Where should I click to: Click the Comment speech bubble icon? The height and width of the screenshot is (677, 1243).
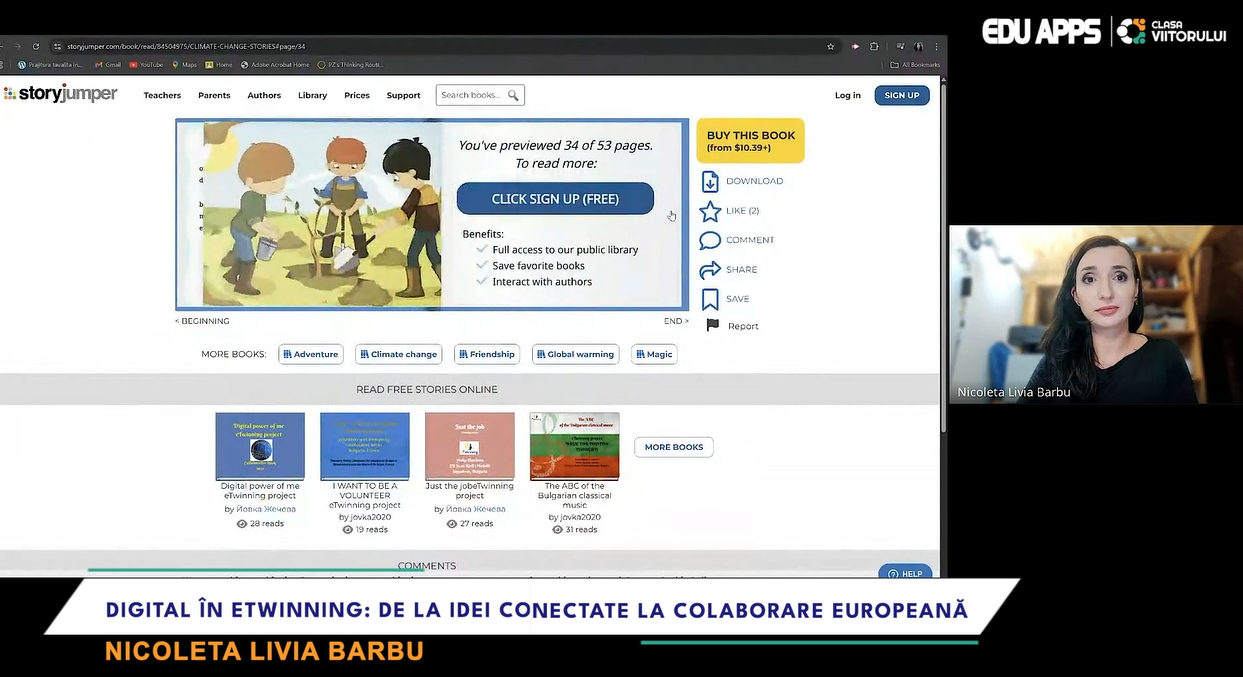coord(710,240)
